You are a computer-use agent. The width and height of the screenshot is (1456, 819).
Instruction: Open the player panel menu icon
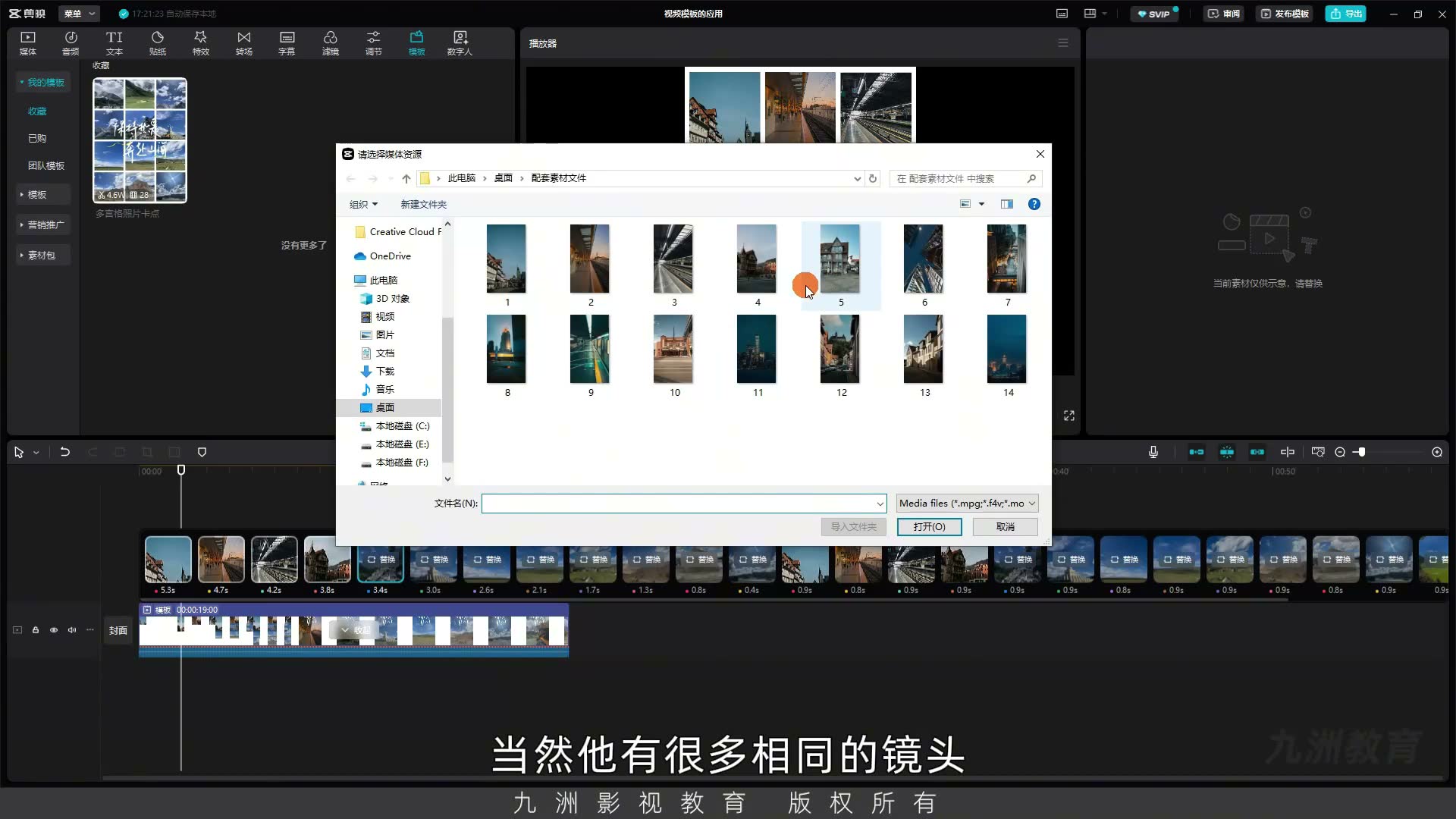(x=1063, y=43)
